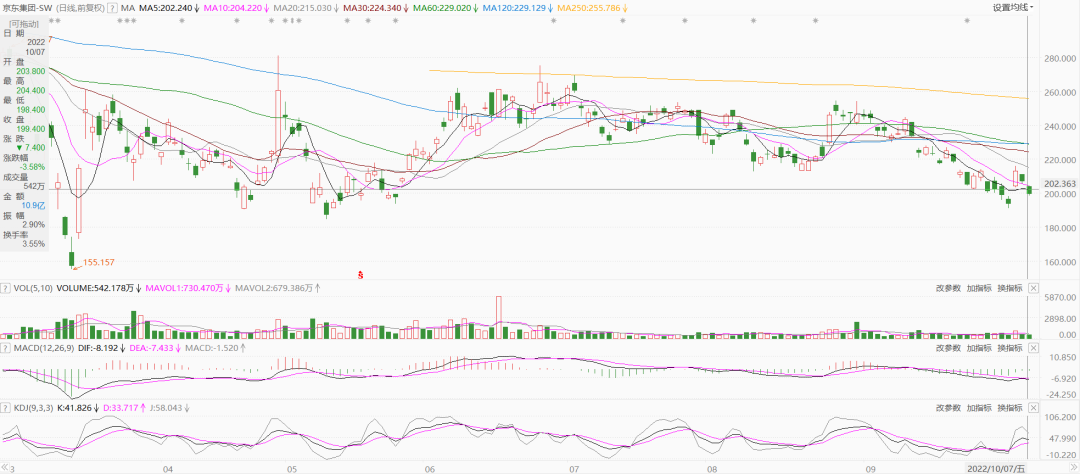
Task: Close the VOL indicator panel
Action: [x=1032, y=288]
